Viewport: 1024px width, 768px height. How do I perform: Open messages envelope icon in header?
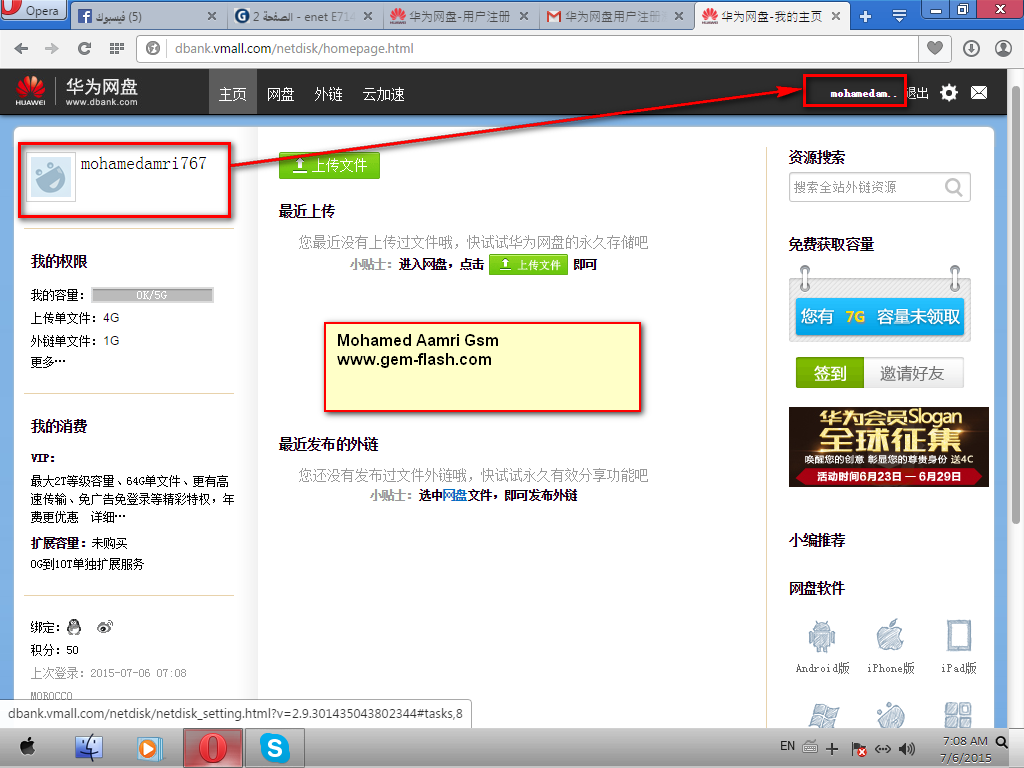click(x=979, y=93)
